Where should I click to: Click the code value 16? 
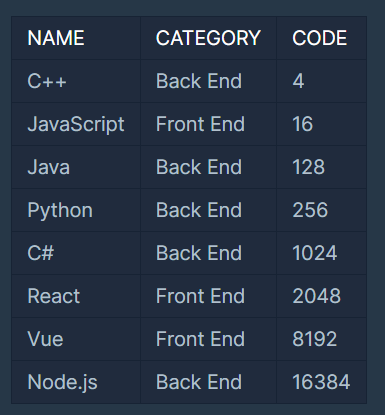tap(302, 124)
